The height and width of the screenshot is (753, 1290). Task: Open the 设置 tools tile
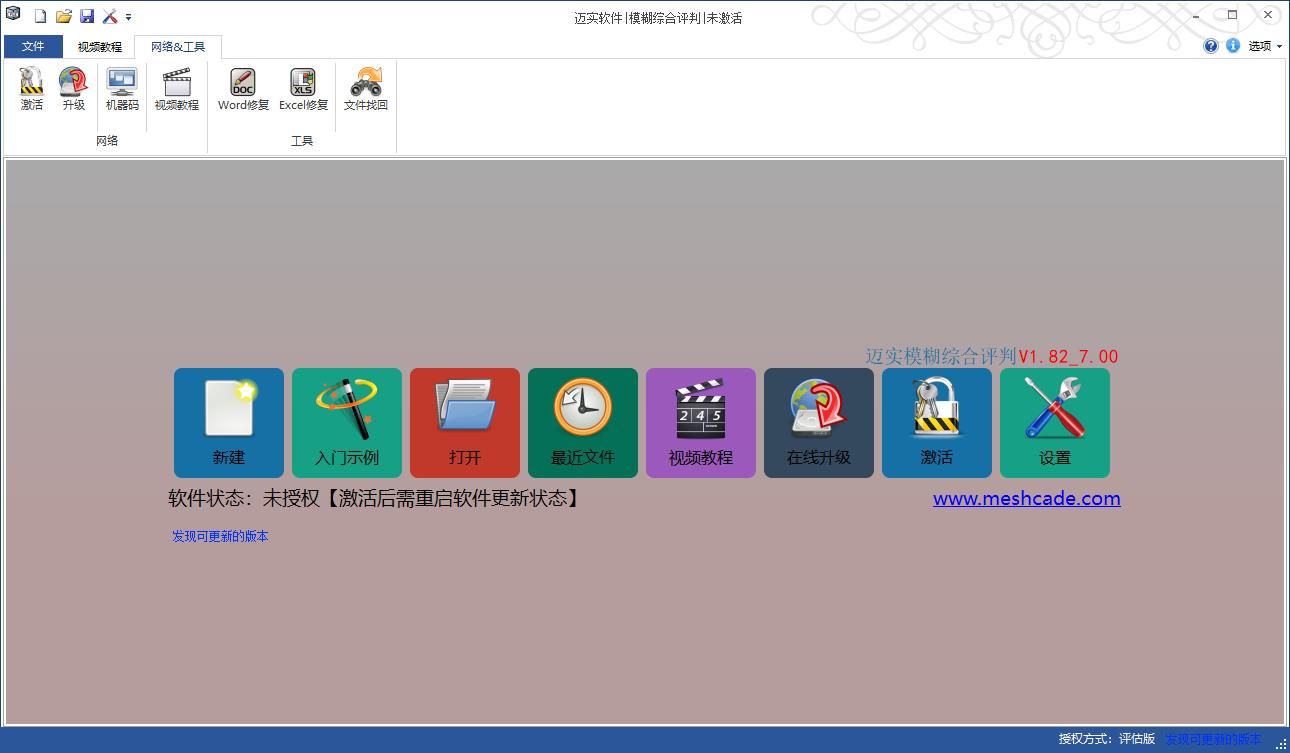click(x=1055, y=423)
